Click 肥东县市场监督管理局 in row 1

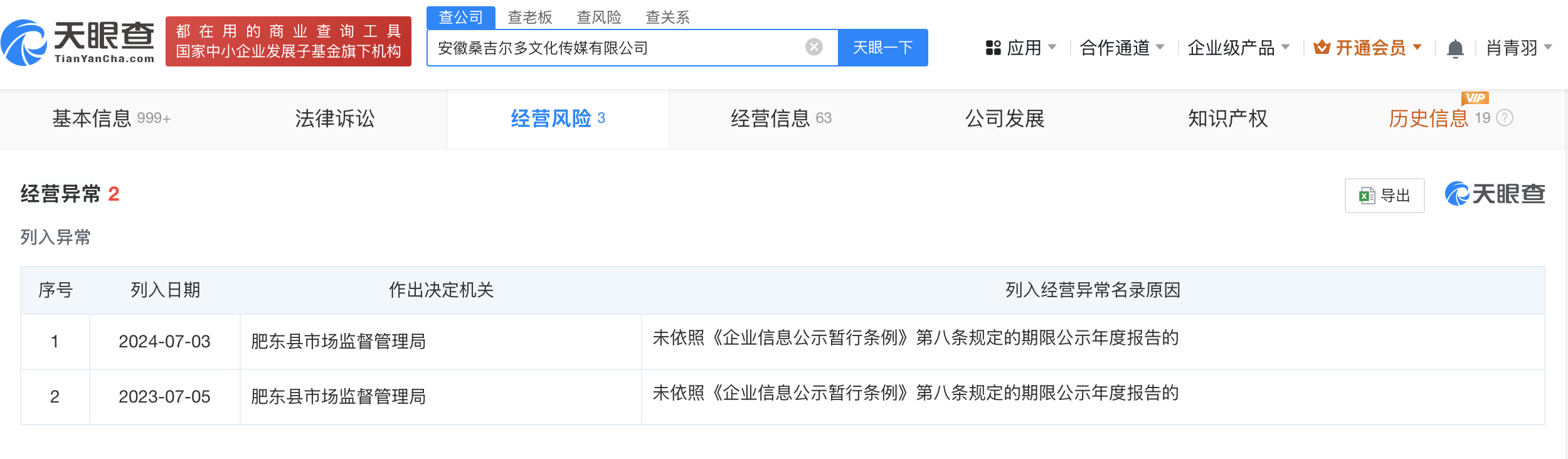click(339, 342)
